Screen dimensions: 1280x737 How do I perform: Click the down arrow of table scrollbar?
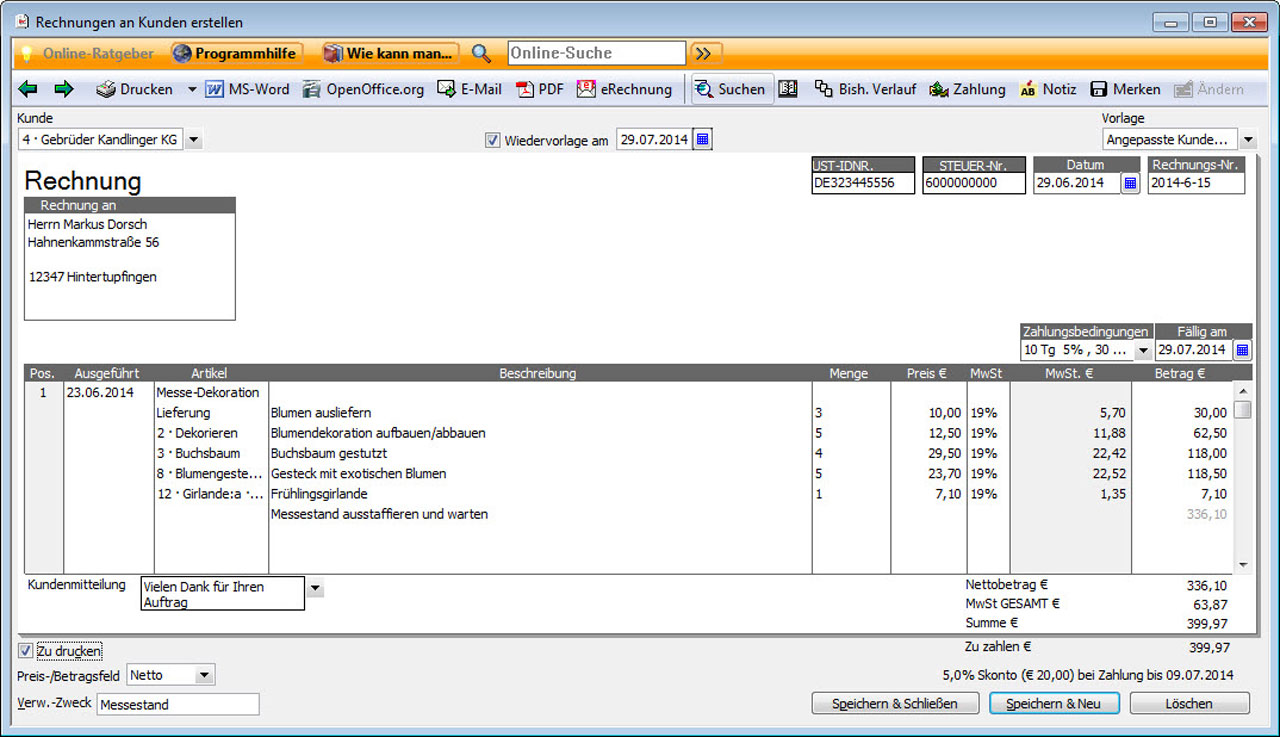tap(1242, 565)
